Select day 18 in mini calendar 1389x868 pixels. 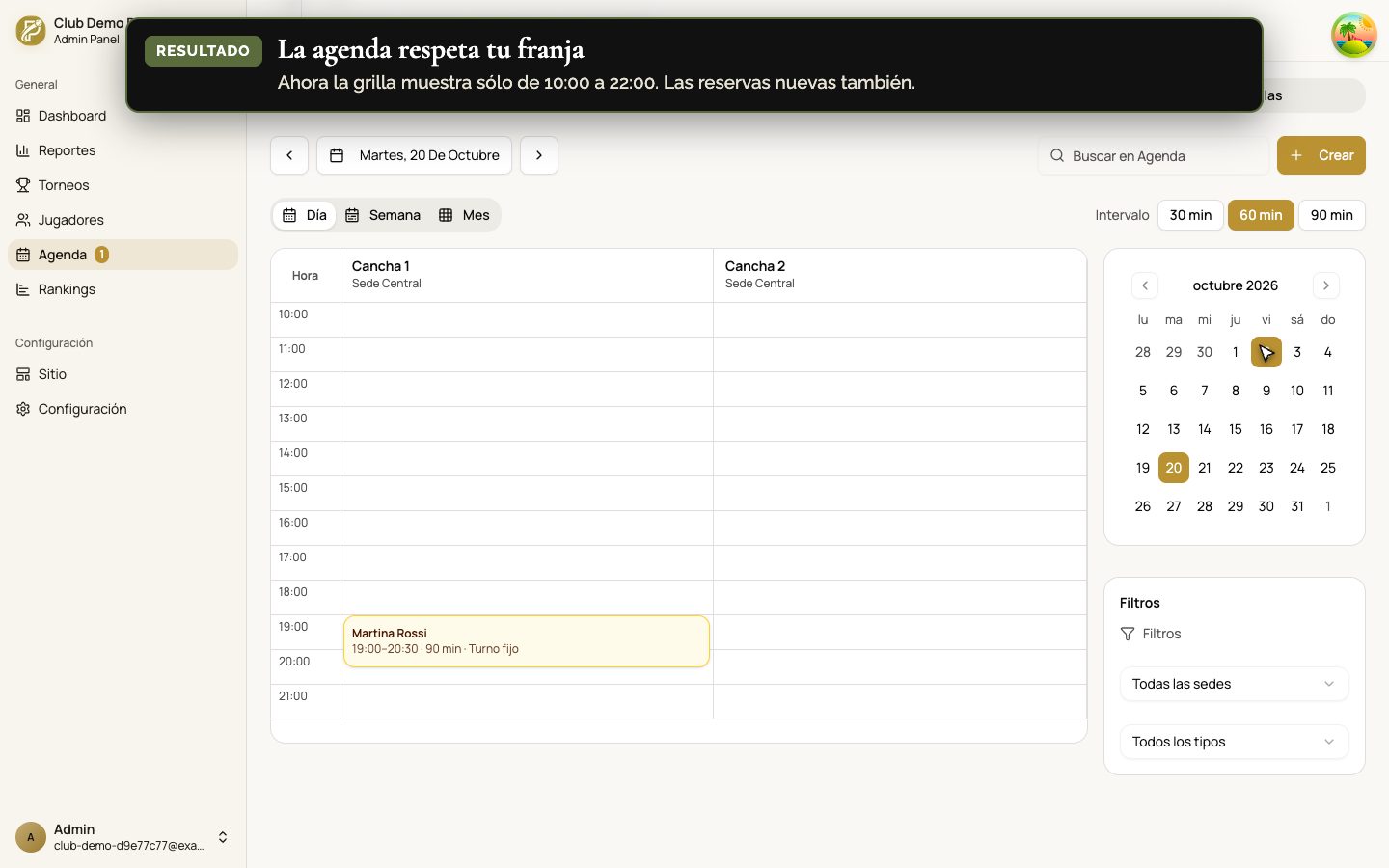point(1328,429)
